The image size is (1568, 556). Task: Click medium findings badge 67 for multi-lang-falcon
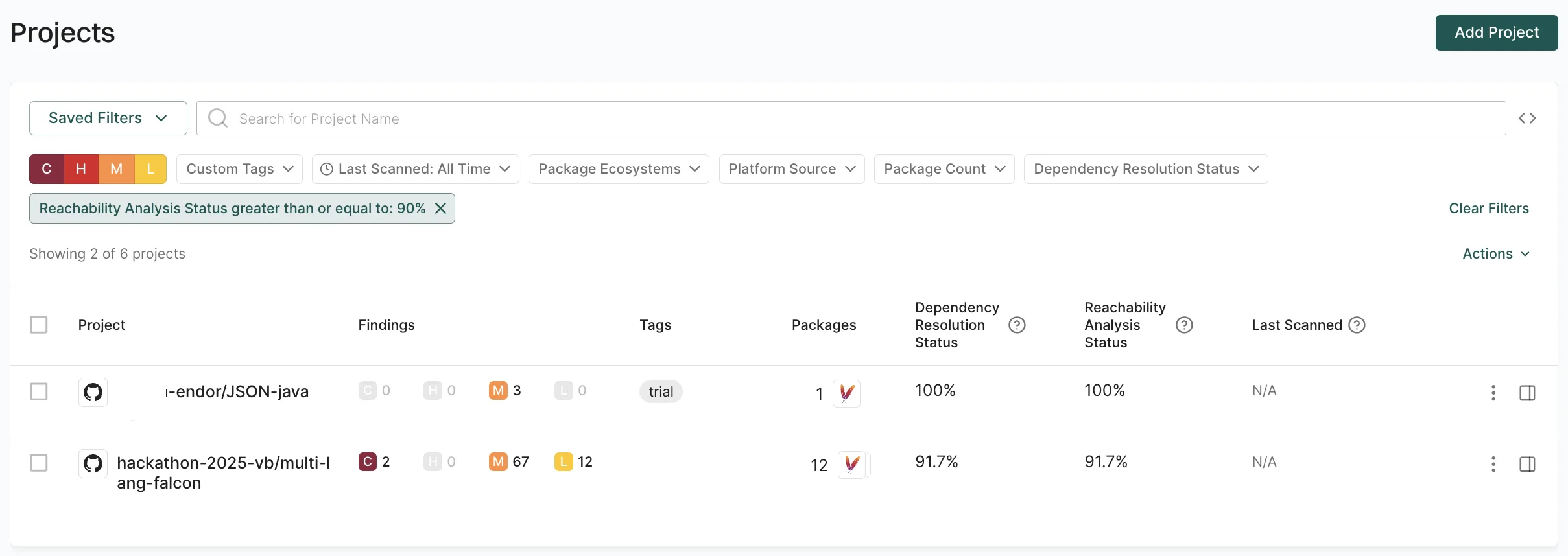509,461
